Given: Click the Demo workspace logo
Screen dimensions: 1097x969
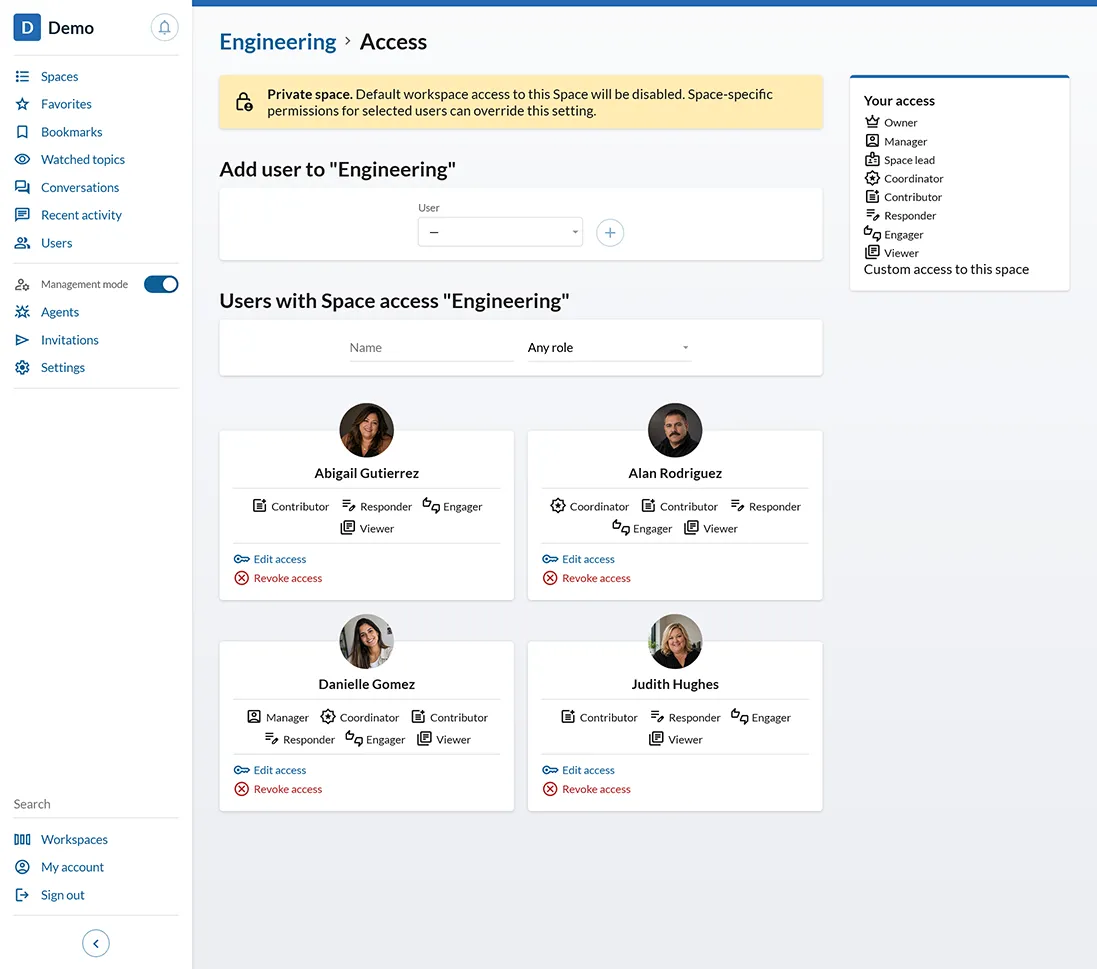Looking at the screenshot, I should tap(27, 27).
